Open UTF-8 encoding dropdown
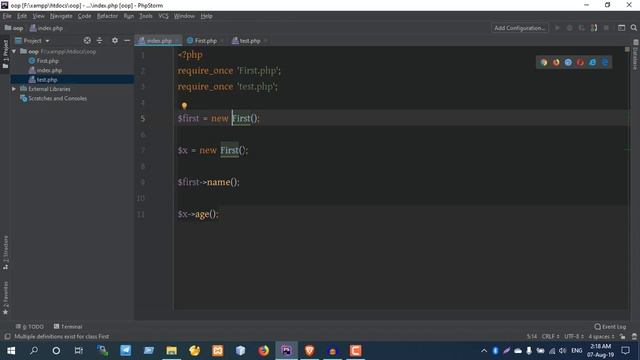 [574, 337]
